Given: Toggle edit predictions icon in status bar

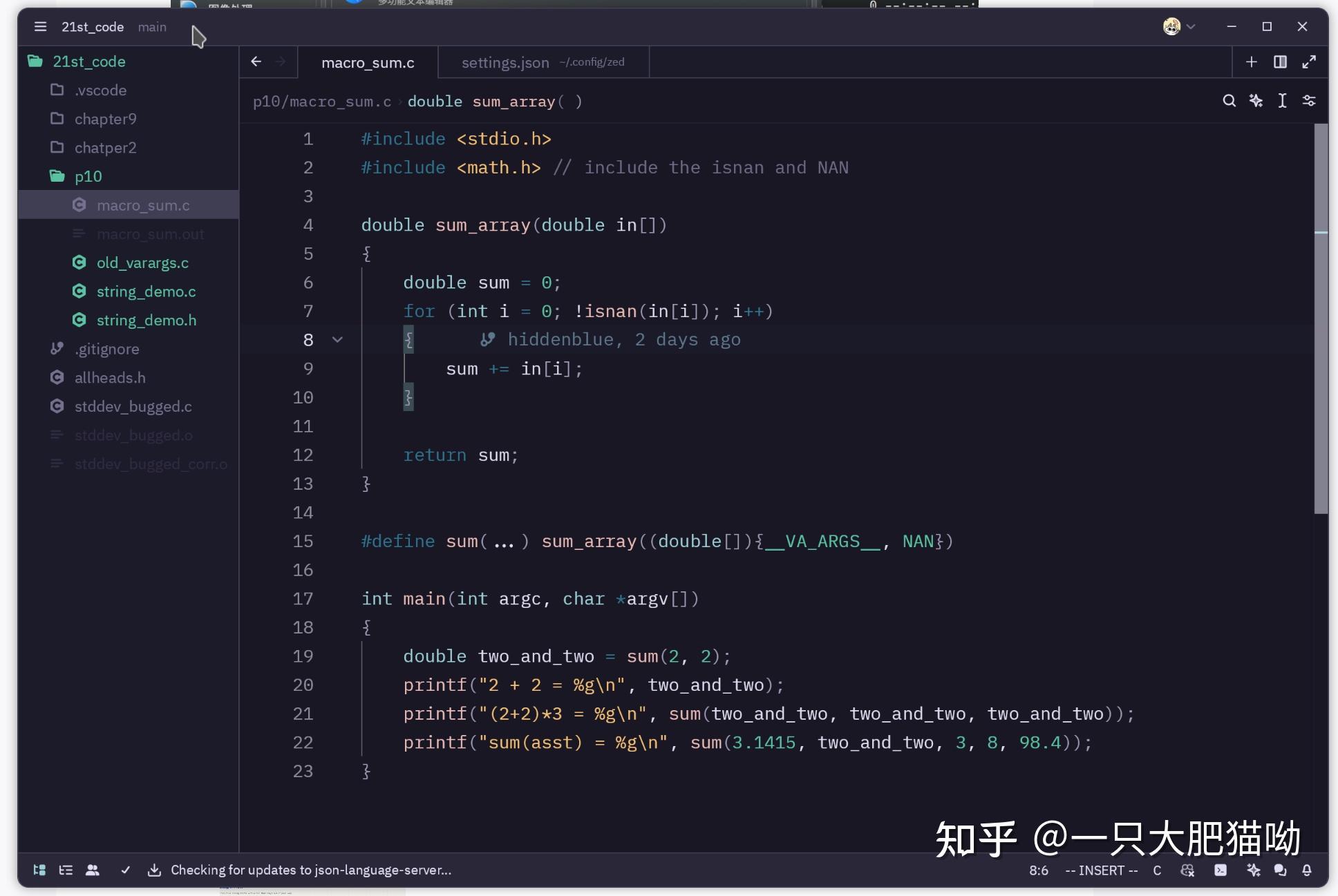Looking at the screenshot, I should tap(1187, 870).
